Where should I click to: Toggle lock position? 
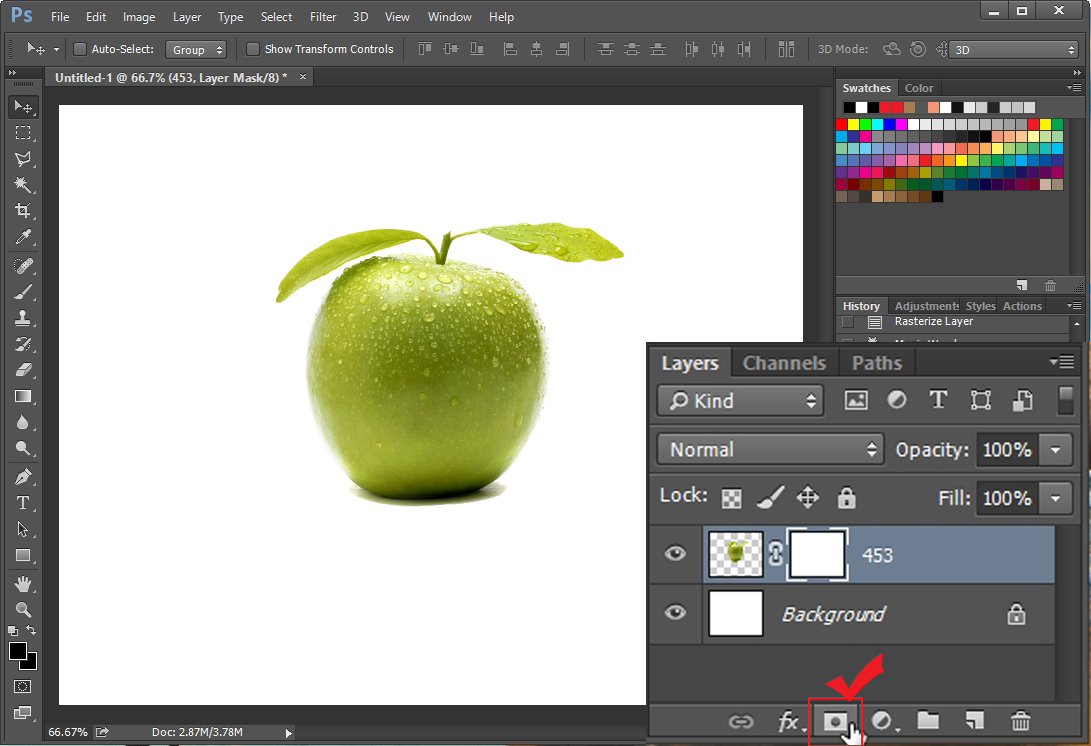[x=808, y=498]
